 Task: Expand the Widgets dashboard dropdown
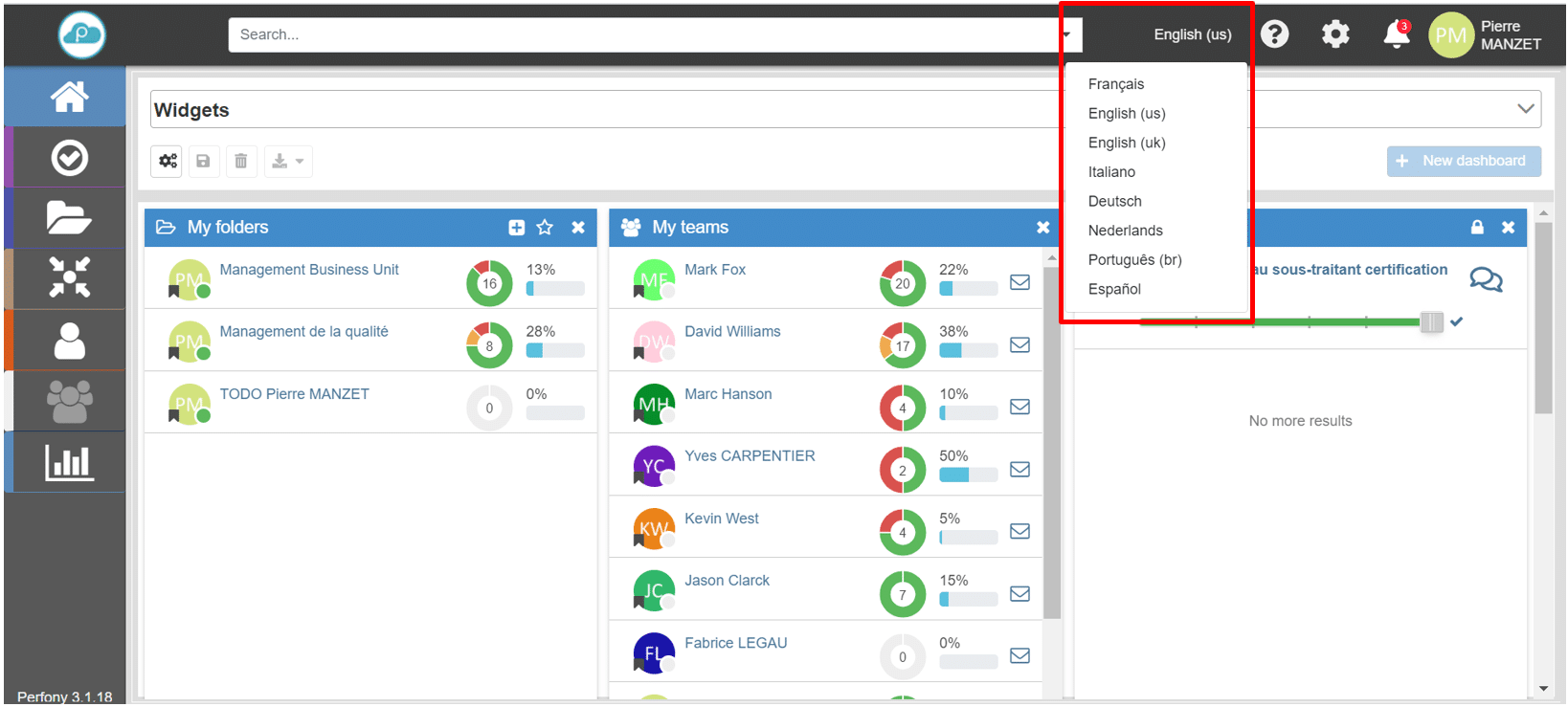click(1526, 109)
